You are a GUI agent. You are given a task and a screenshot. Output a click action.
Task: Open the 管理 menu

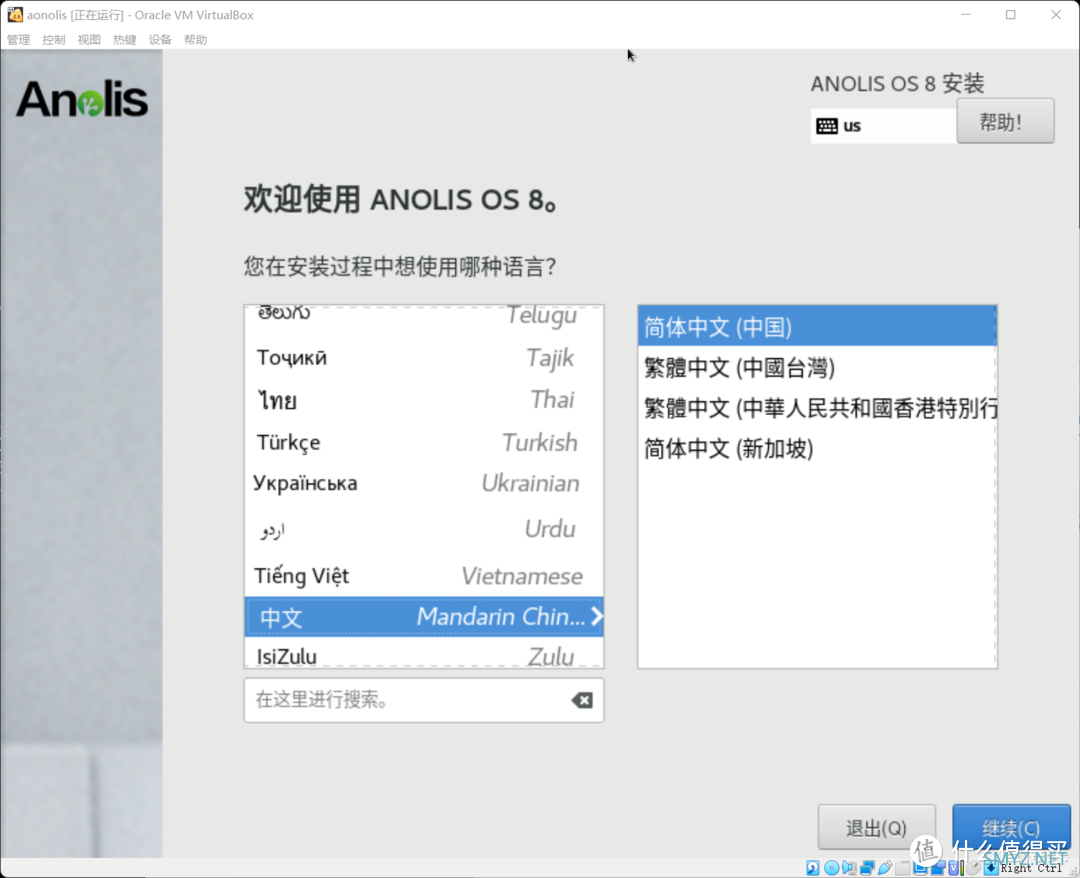coord(19,40)
